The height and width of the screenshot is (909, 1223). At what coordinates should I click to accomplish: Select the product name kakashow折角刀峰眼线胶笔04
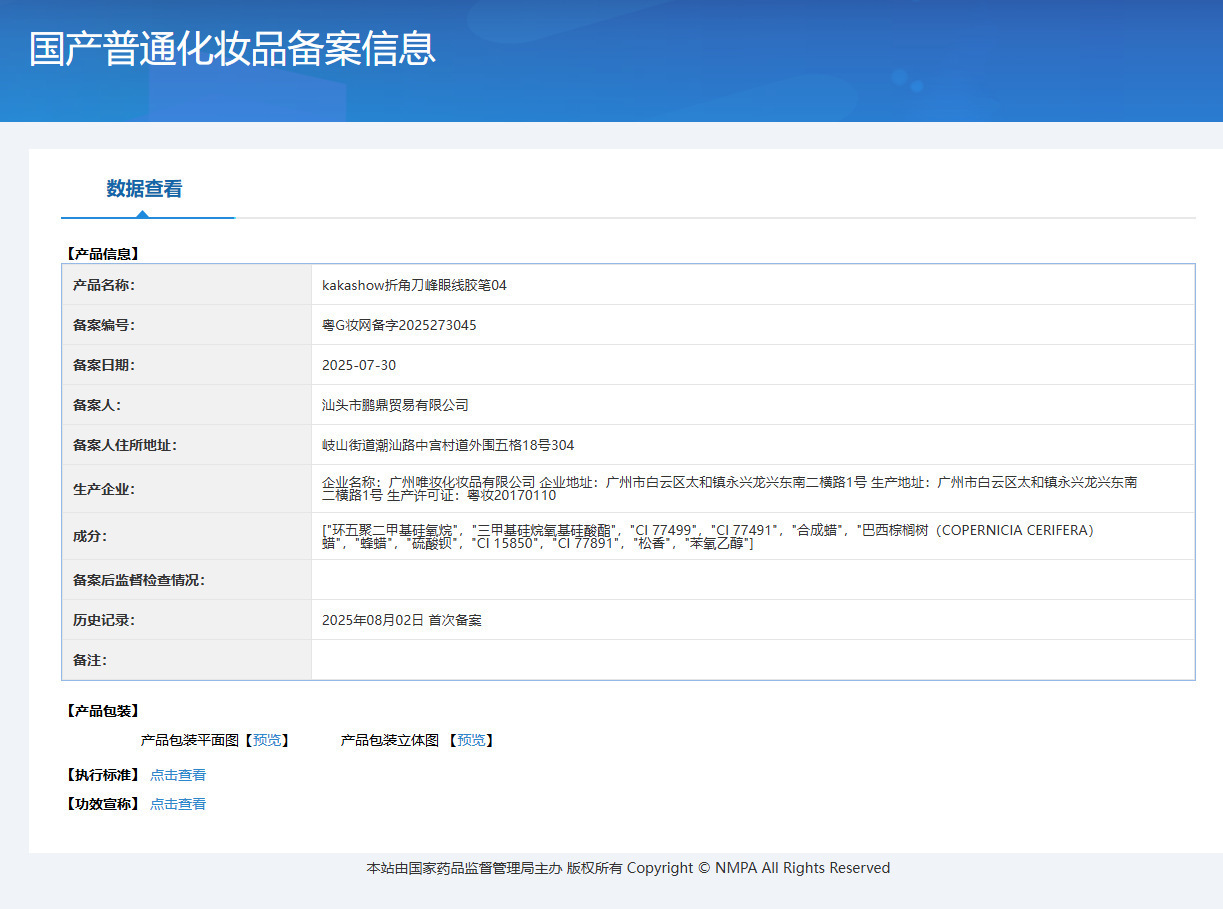tap(414, 285)
